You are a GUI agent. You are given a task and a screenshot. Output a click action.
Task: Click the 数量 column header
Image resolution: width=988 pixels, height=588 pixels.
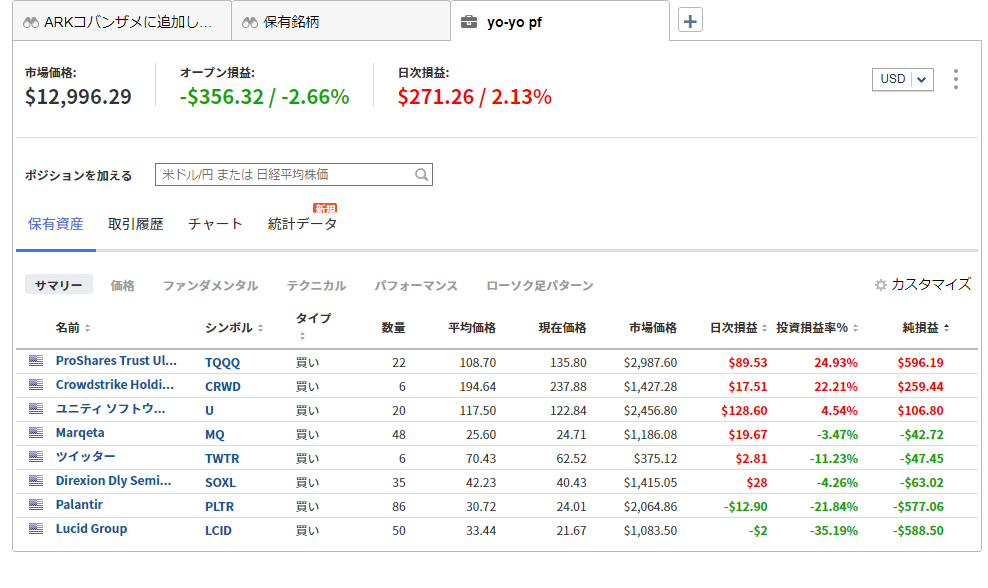tap(393, 328)
